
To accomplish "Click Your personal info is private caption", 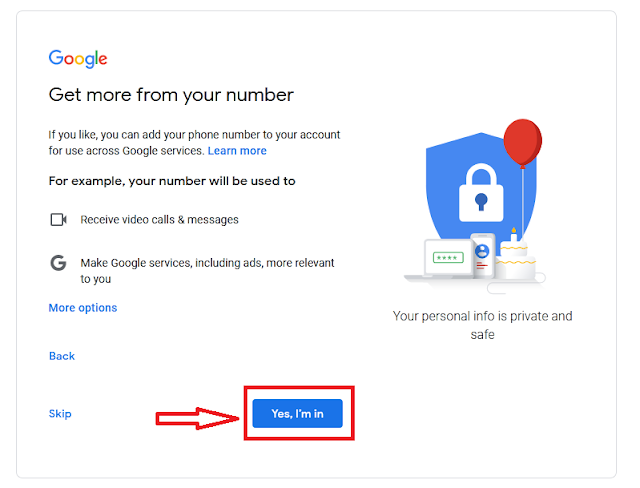I will point(482,325).
